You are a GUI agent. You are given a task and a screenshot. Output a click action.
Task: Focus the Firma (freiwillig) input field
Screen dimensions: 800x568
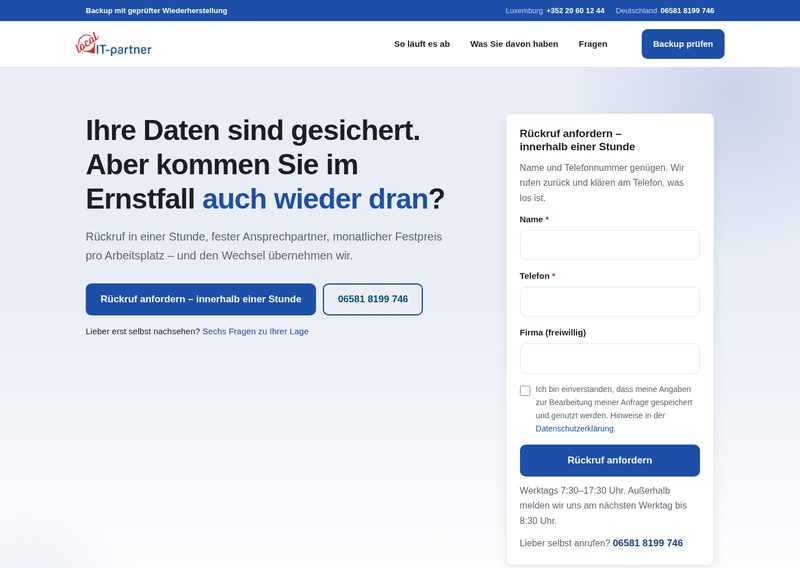[x=610, y=358]
